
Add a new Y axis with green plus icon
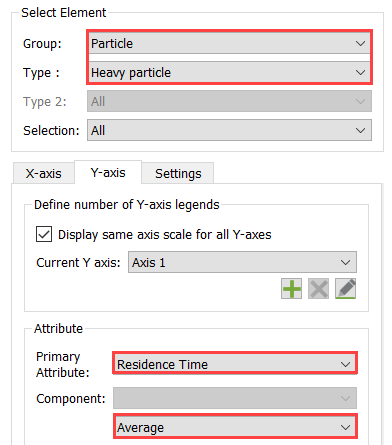click(291, 289)
